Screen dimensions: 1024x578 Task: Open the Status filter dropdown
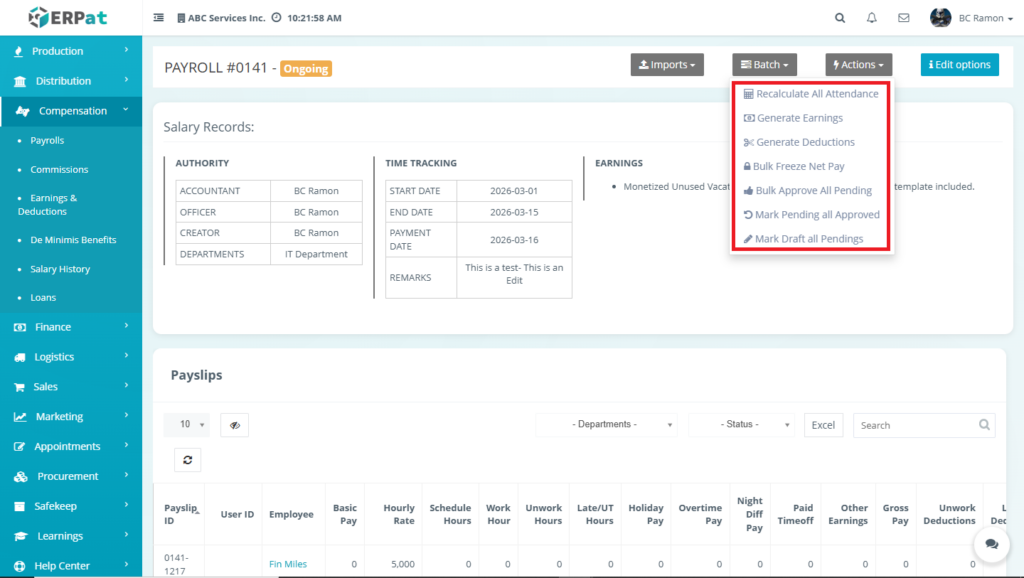point(741,425)
